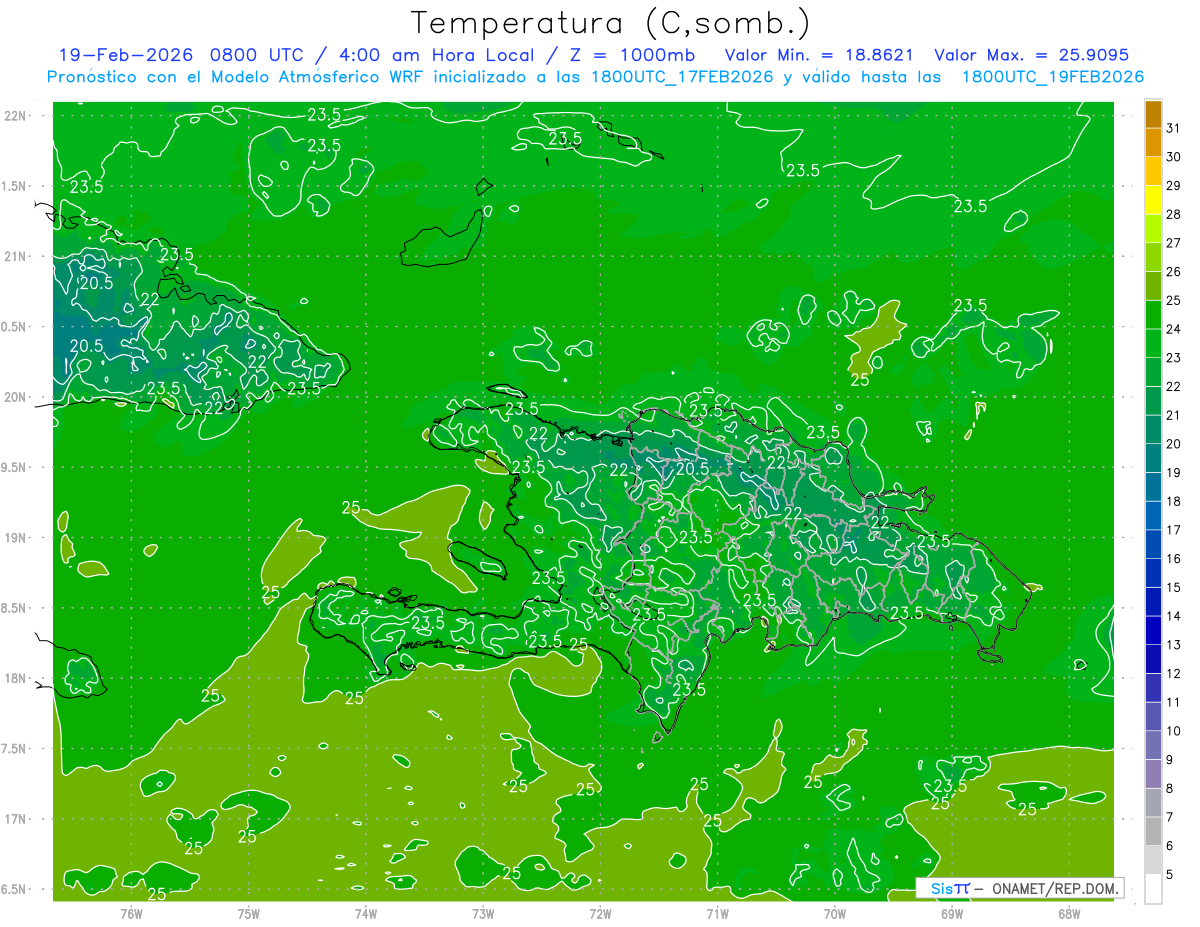Pick the teal swatch between 19 and 20
The width and height of the screenshot is (1200, 927).
click(x=1154, y=458)
